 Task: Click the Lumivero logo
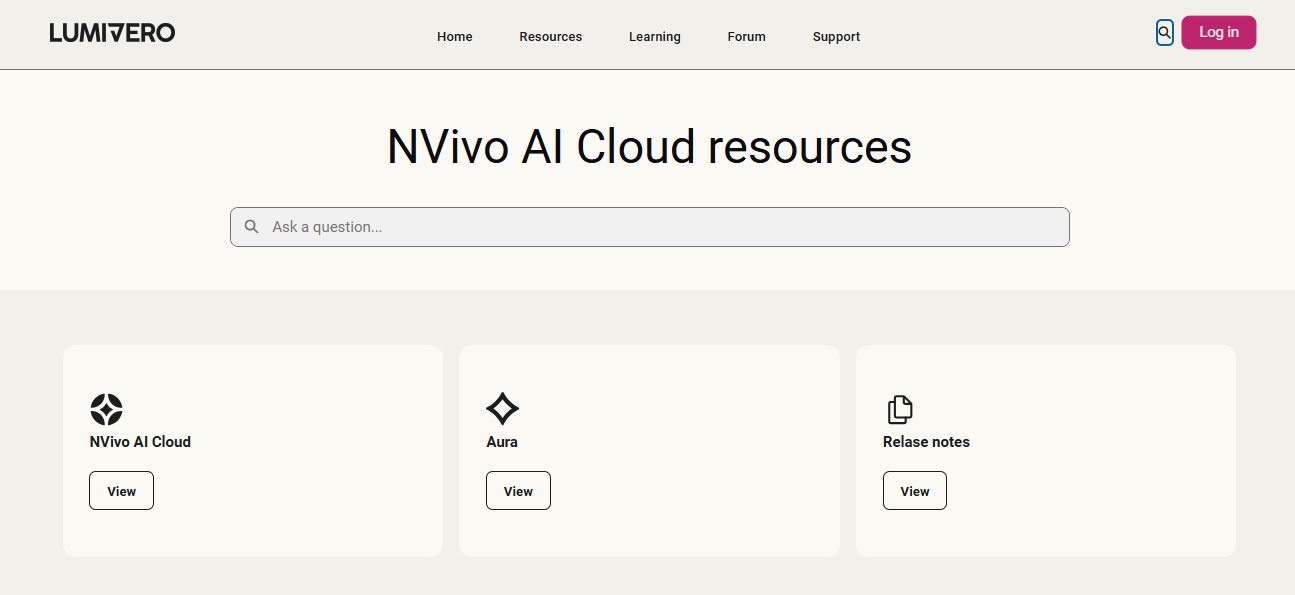pos(112,33)
